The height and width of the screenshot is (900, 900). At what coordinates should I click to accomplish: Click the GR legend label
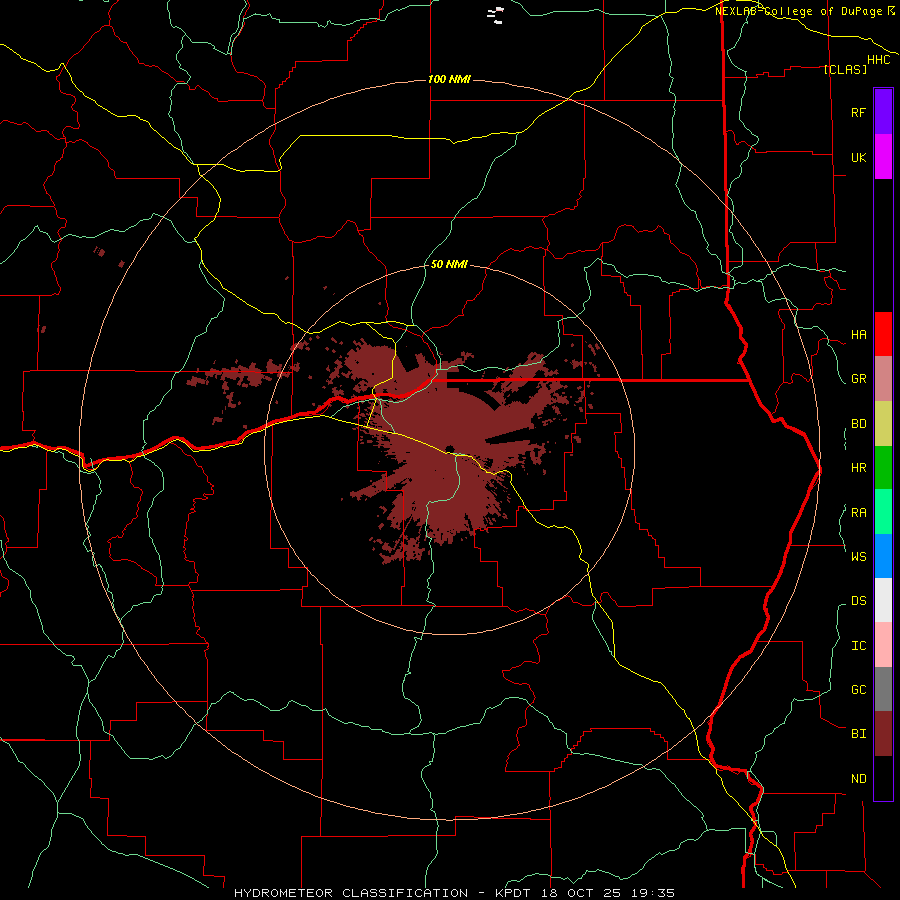[858, 379]
